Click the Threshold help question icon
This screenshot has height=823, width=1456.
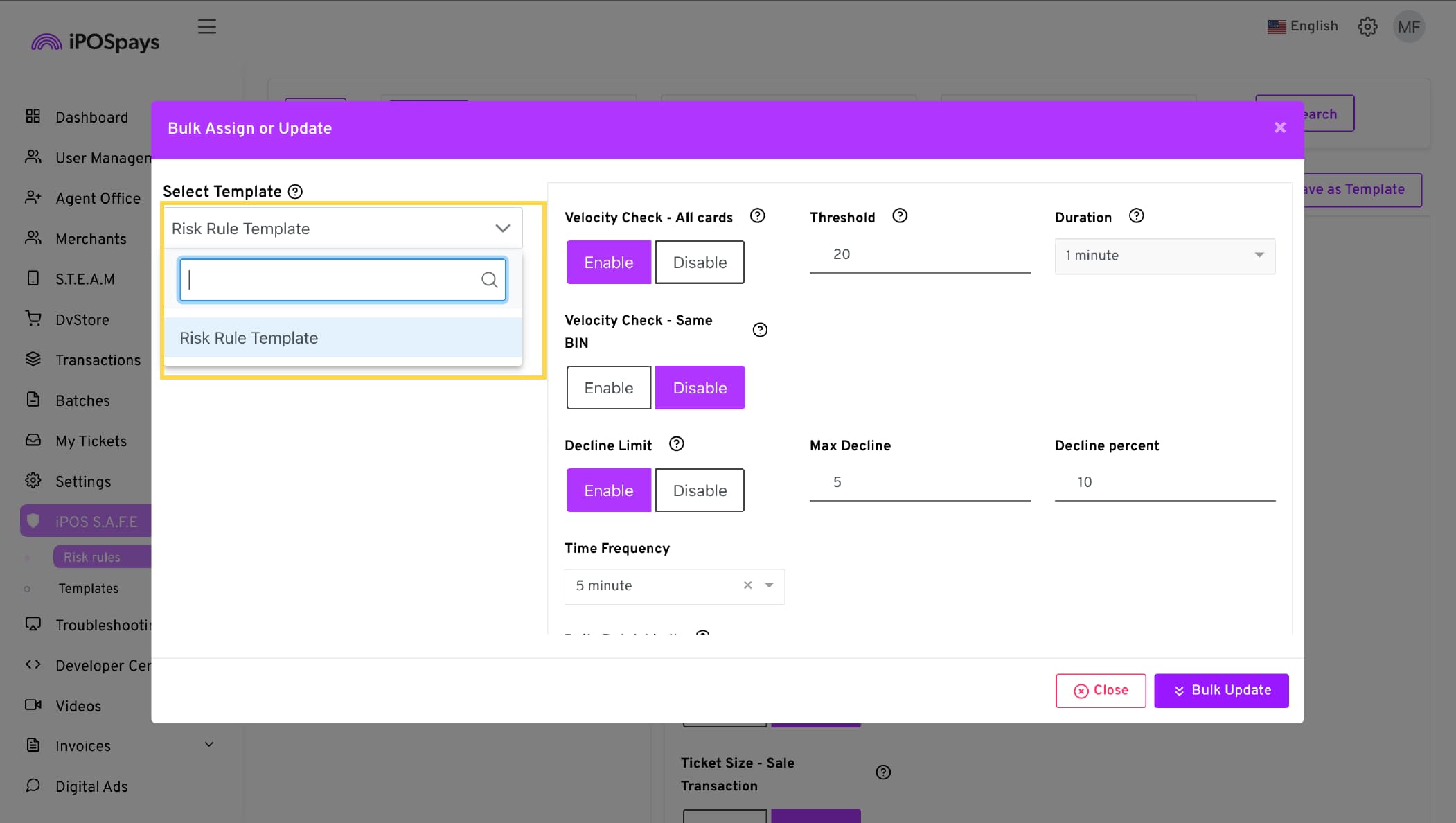pyautogui.click(x=899, y=216)
